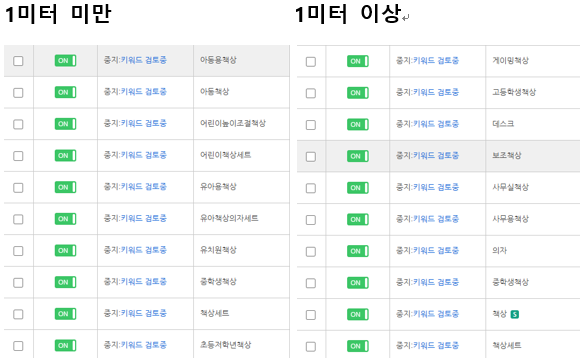Click the 보조책상 keyword cell
The width and height of the screenshot is (580, 361).
[x=507, y=156]
